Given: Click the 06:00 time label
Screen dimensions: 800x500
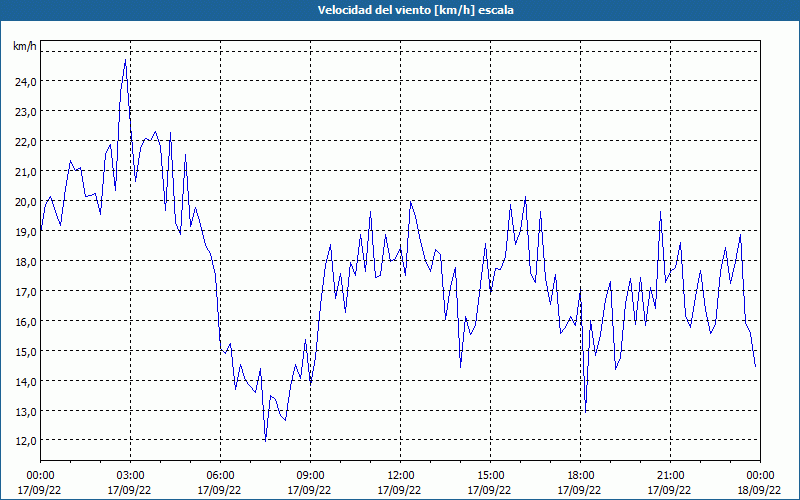Looking at the screenshot, I should coord(220,476).
